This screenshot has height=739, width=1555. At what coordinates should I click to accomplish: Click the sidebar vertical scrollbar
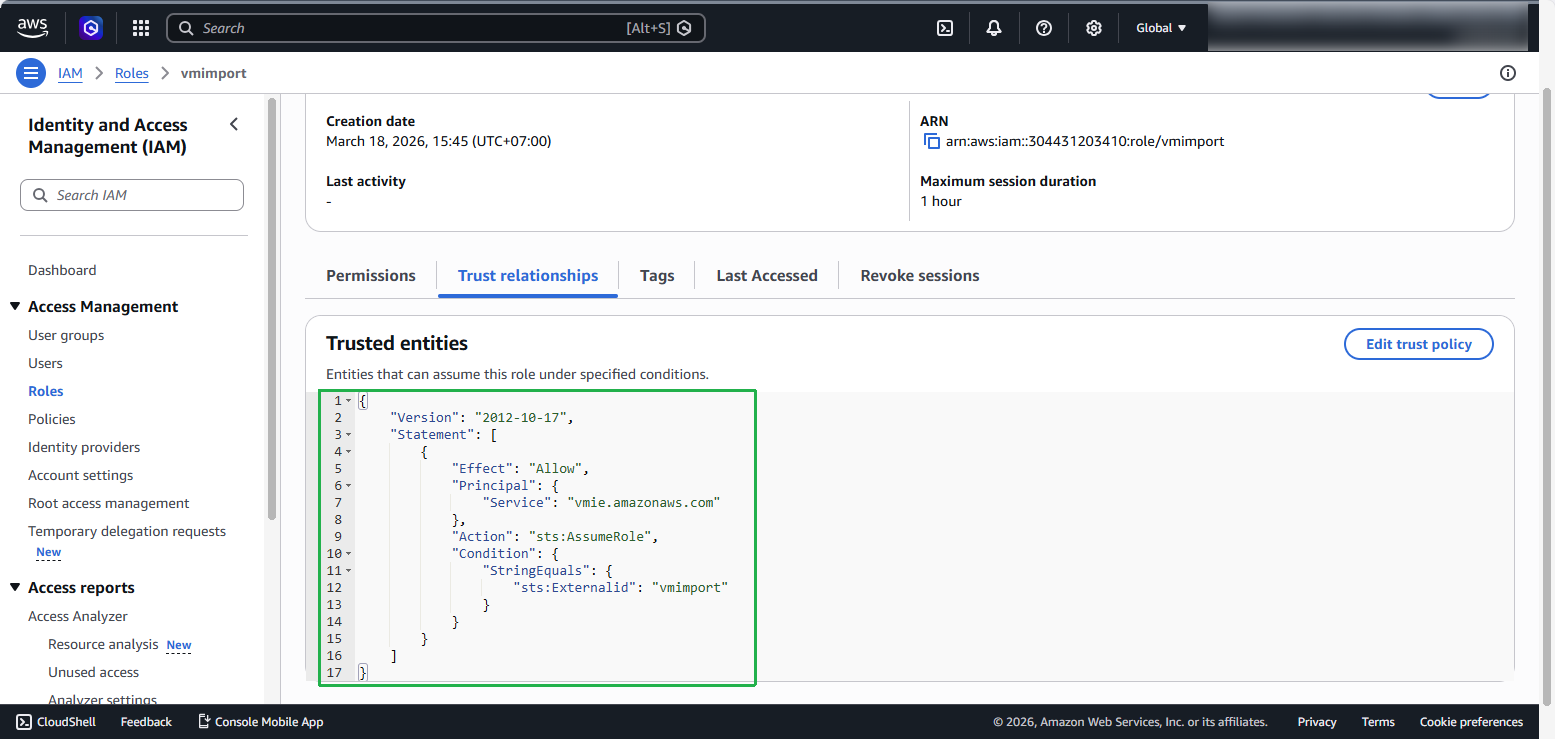pos(272,308)
